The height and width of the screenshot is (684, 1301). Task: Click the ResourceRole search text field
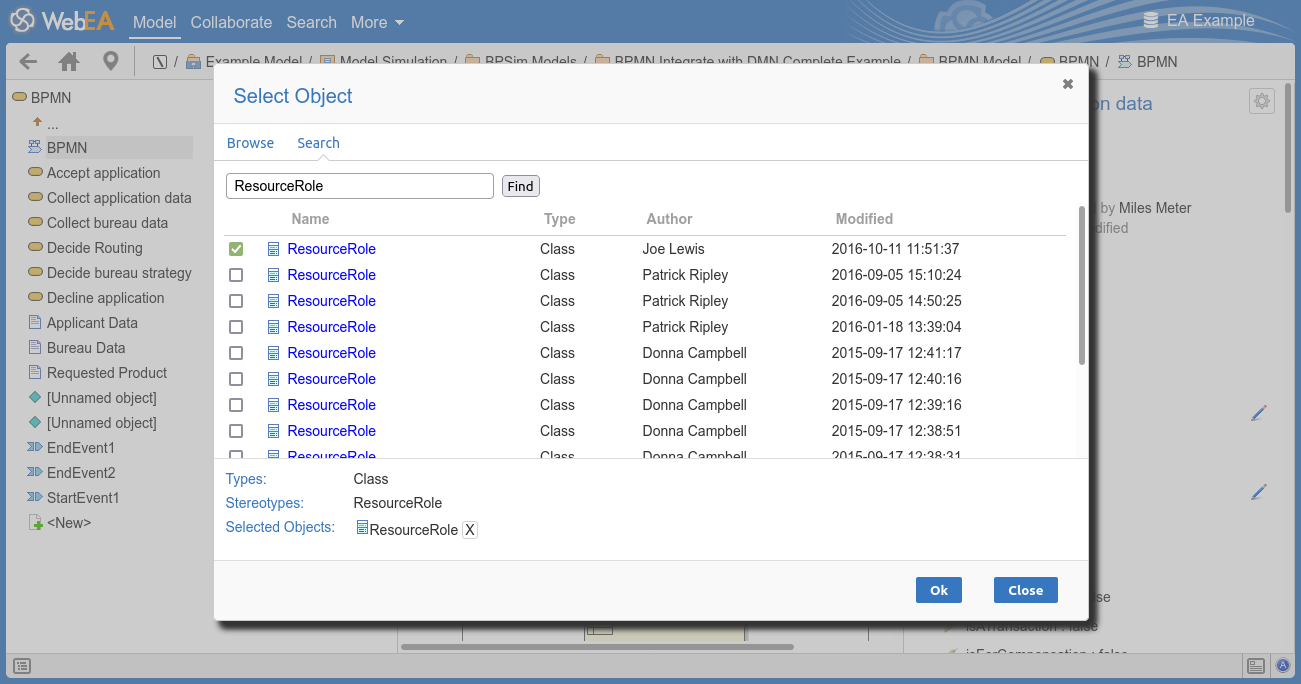[x=360, y=186]
